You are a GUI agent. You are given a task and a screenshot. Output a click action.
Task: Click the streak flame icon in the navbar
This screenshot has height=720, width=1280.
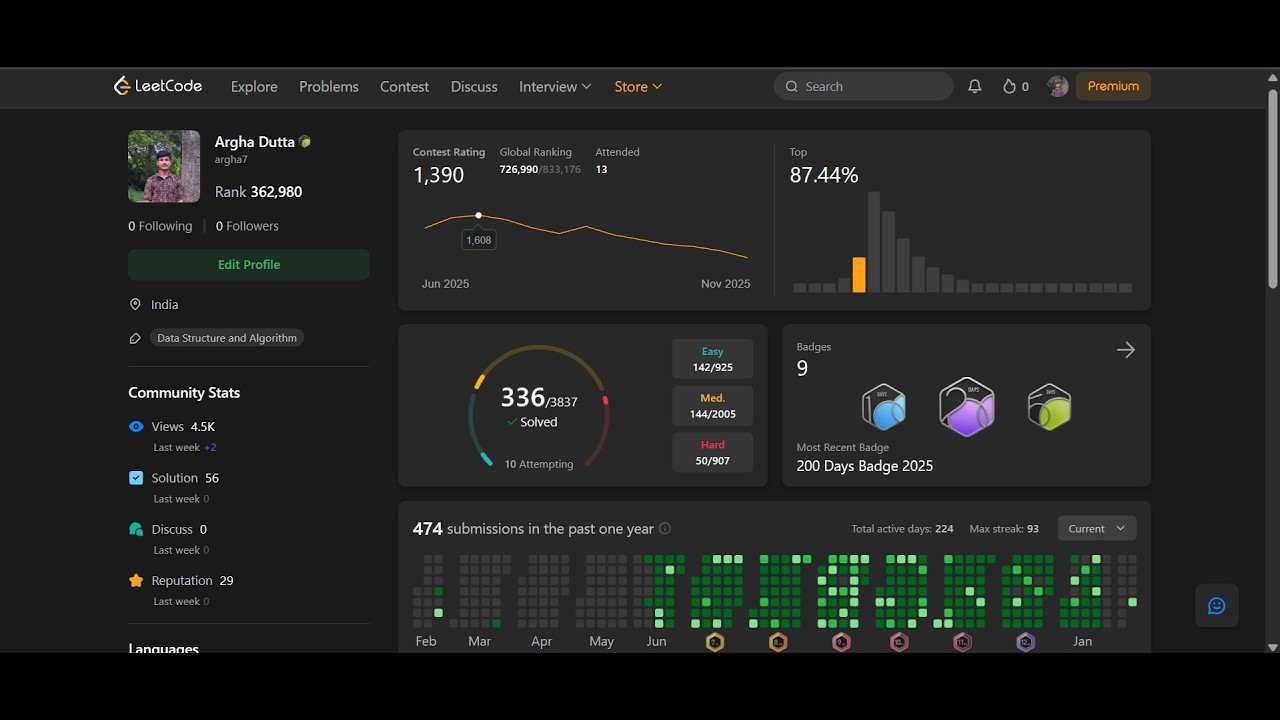pyautogui.click(x=1009, y=87)
